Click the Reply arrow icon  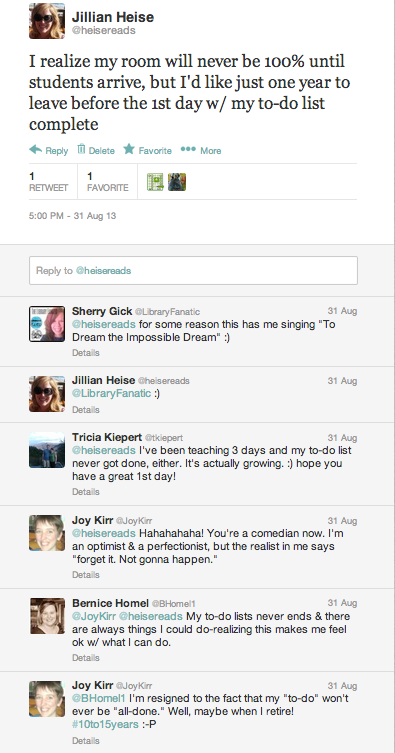click(35, 150)
